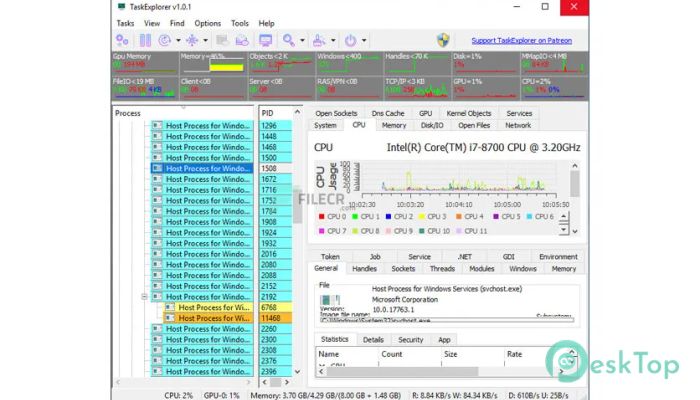This screenshot has height=400, width=700.
Task: Click the Count column header
Action: point(409,354)
